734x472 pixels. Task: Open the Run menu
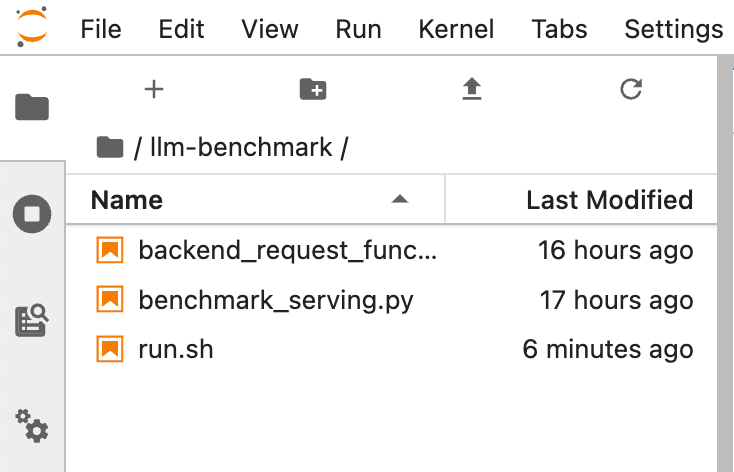click(x=358, y=29)
